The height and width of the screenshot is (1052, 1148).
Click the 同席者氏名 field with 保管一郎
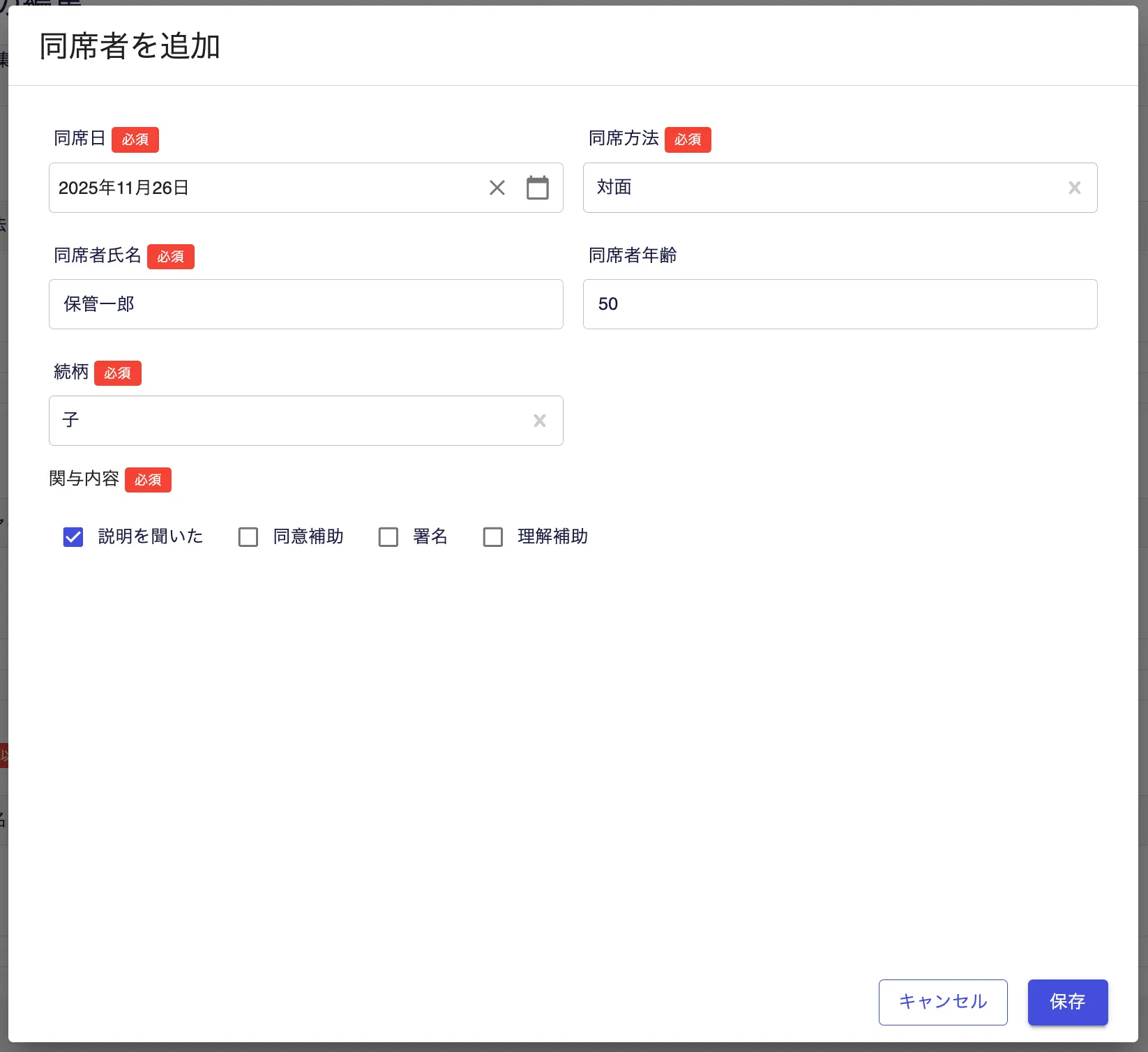pyautogui.click(x=305, y=304)
